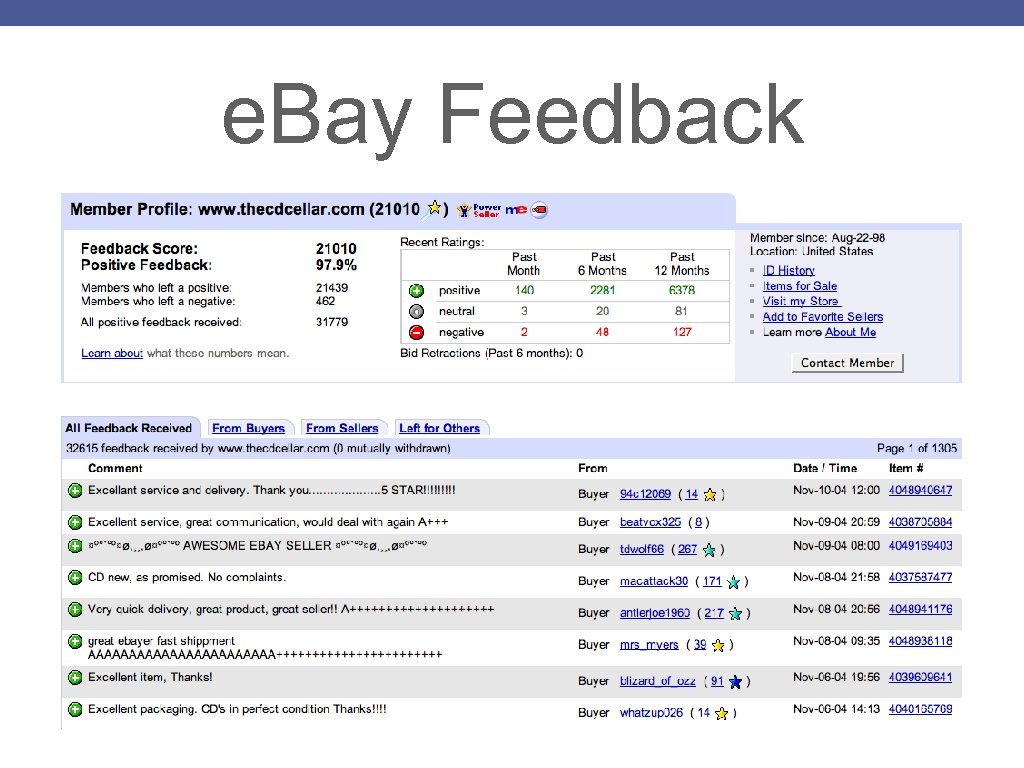This screenshot has width=1024, height=768.
Task: Click feedback score 171 next to macattack30
Action: 712,581
